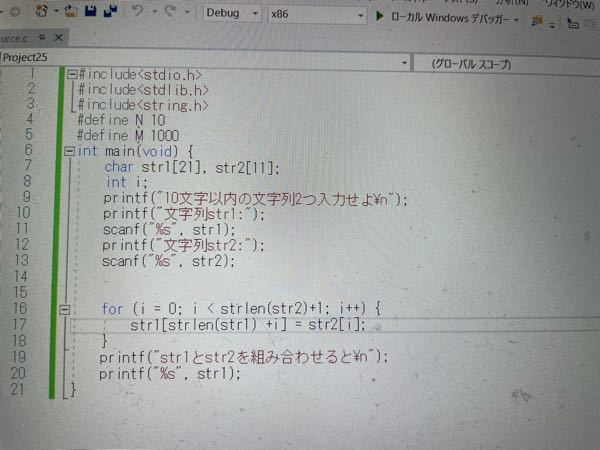Click on '#include<stdlib.h>' text
This screenshot has height=450, width=600.
click(143, 90)
